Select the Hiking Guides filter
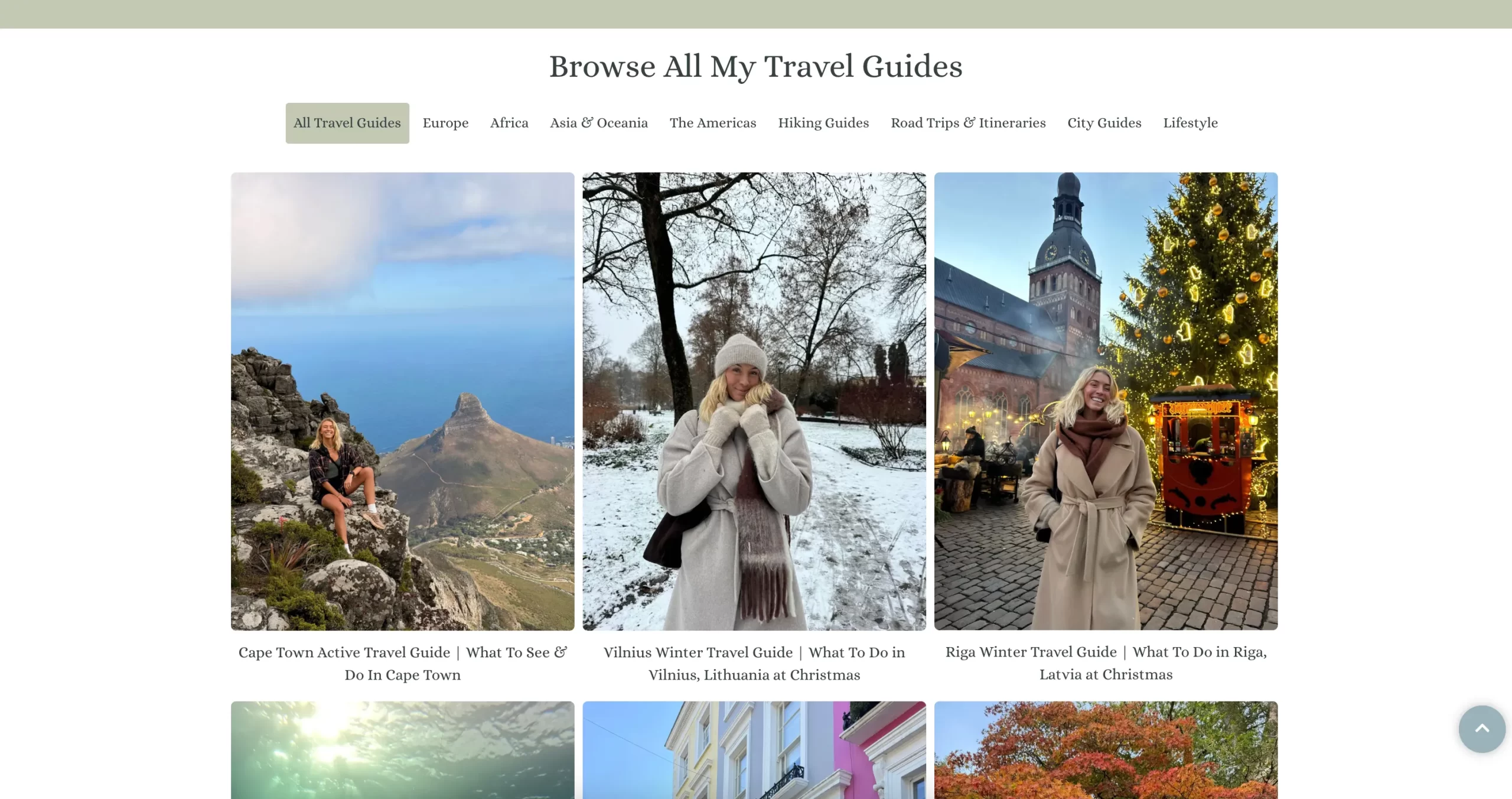This screenshot has width=1512, height=799. [x=823, y=123]
